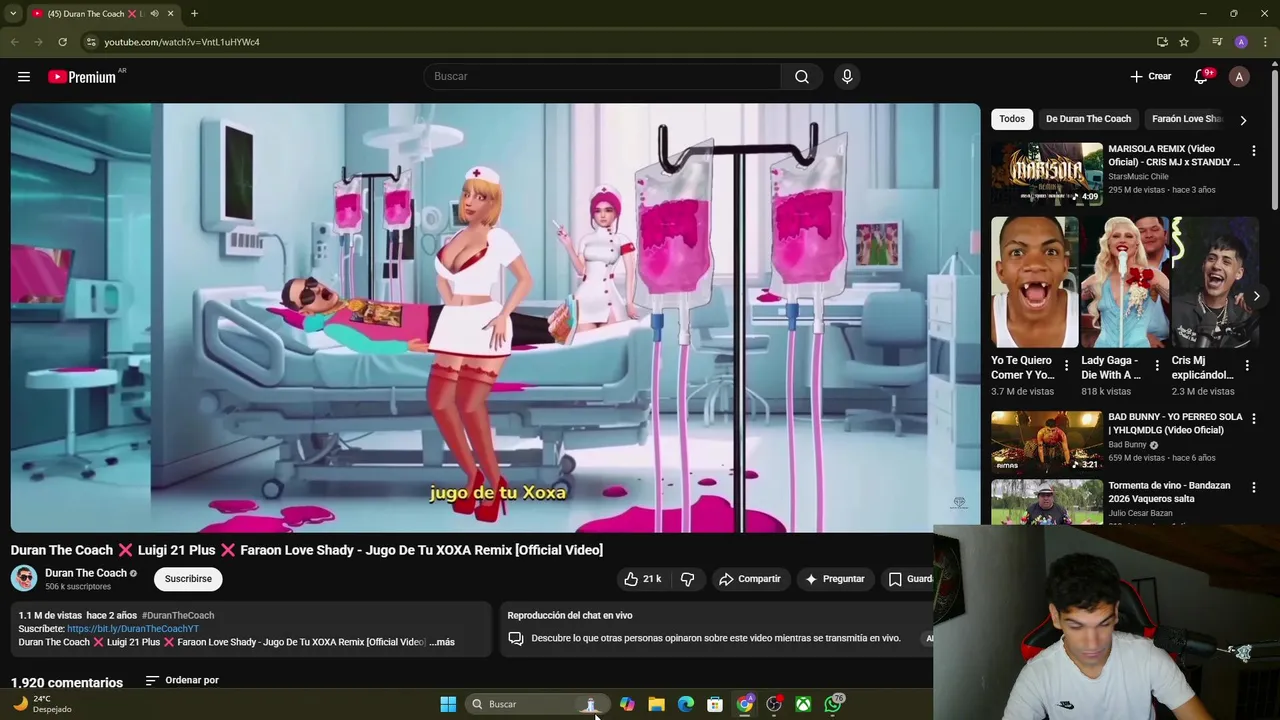Open Duran The Coach channel avatar
This screenshot has width=1280, height=720.
pyautogui.click(x=24, y=578)
